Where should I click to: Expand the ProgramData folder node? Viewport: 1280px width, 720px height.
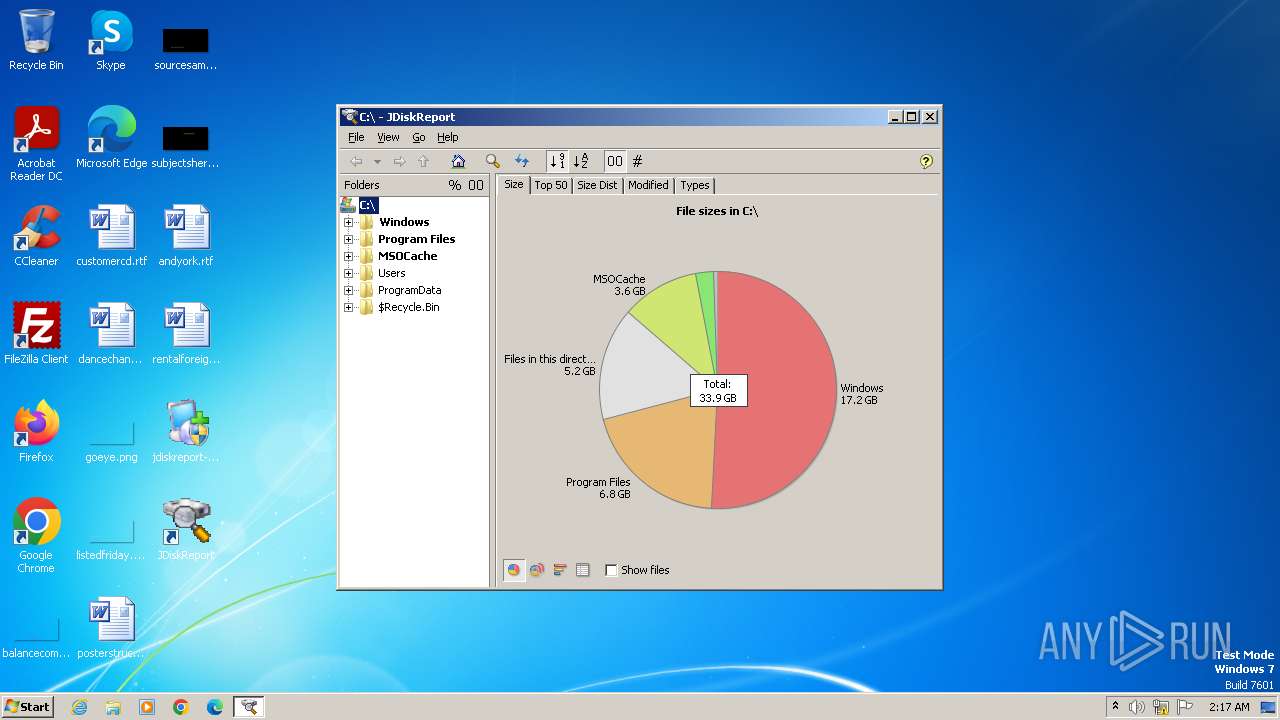(349, 290)
